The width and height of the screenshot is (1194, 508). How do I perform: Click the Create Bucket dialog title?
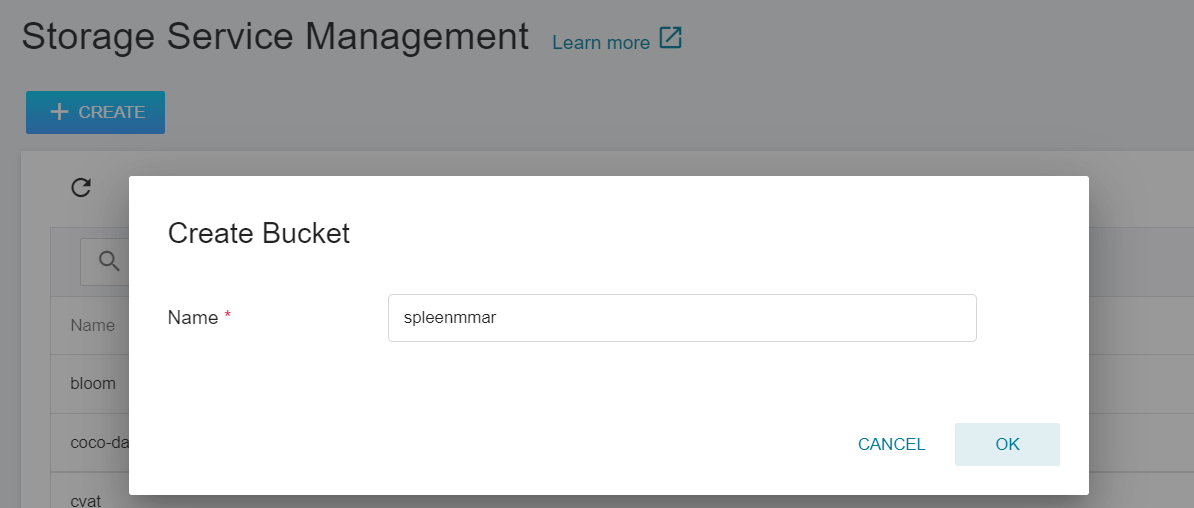pyautogui.click(x=259, y=233)
